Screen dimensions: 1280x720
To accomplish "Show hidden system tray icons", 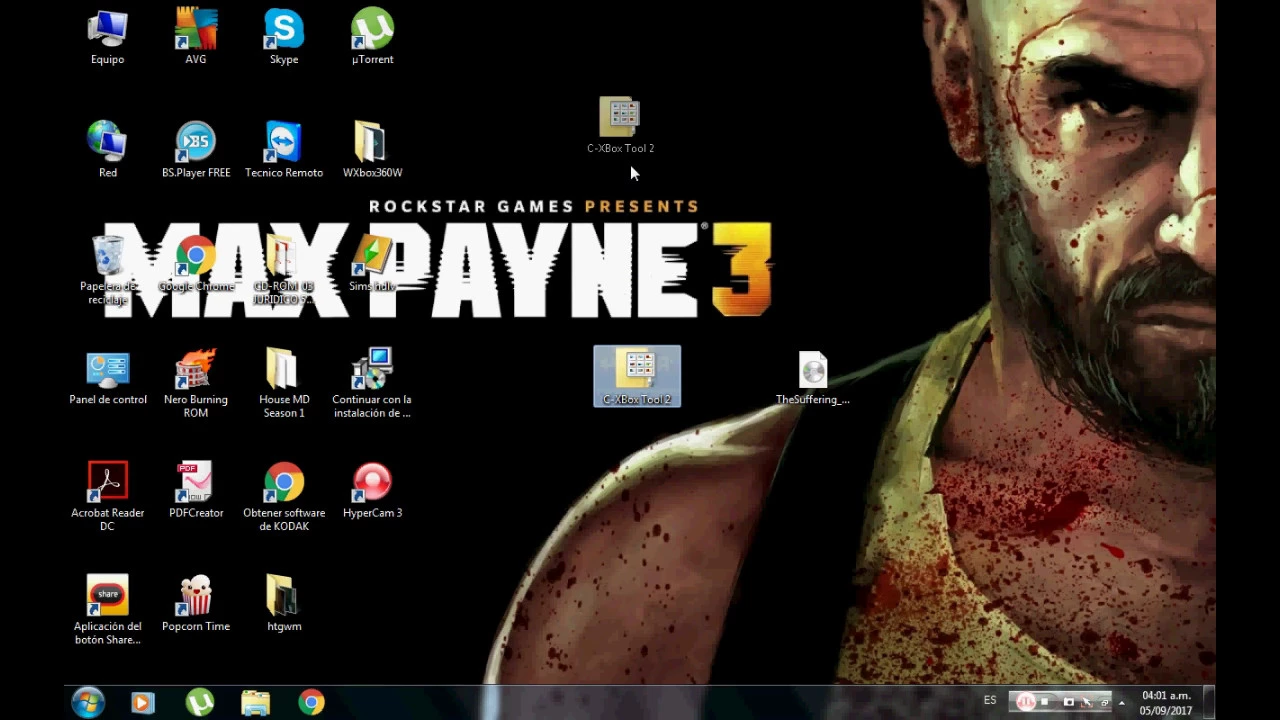I will coord(1121,703).
